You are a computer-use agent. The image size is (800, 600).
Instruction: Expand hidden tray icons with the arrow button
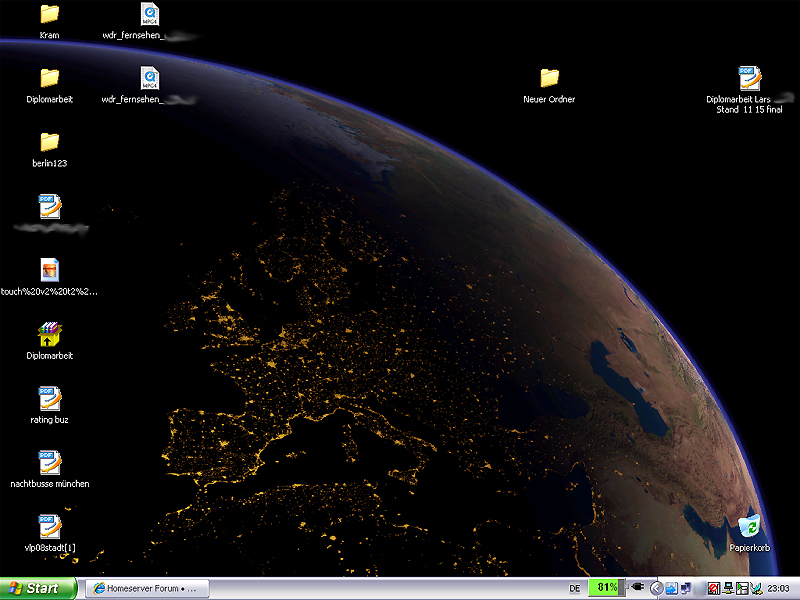point(657,589)
